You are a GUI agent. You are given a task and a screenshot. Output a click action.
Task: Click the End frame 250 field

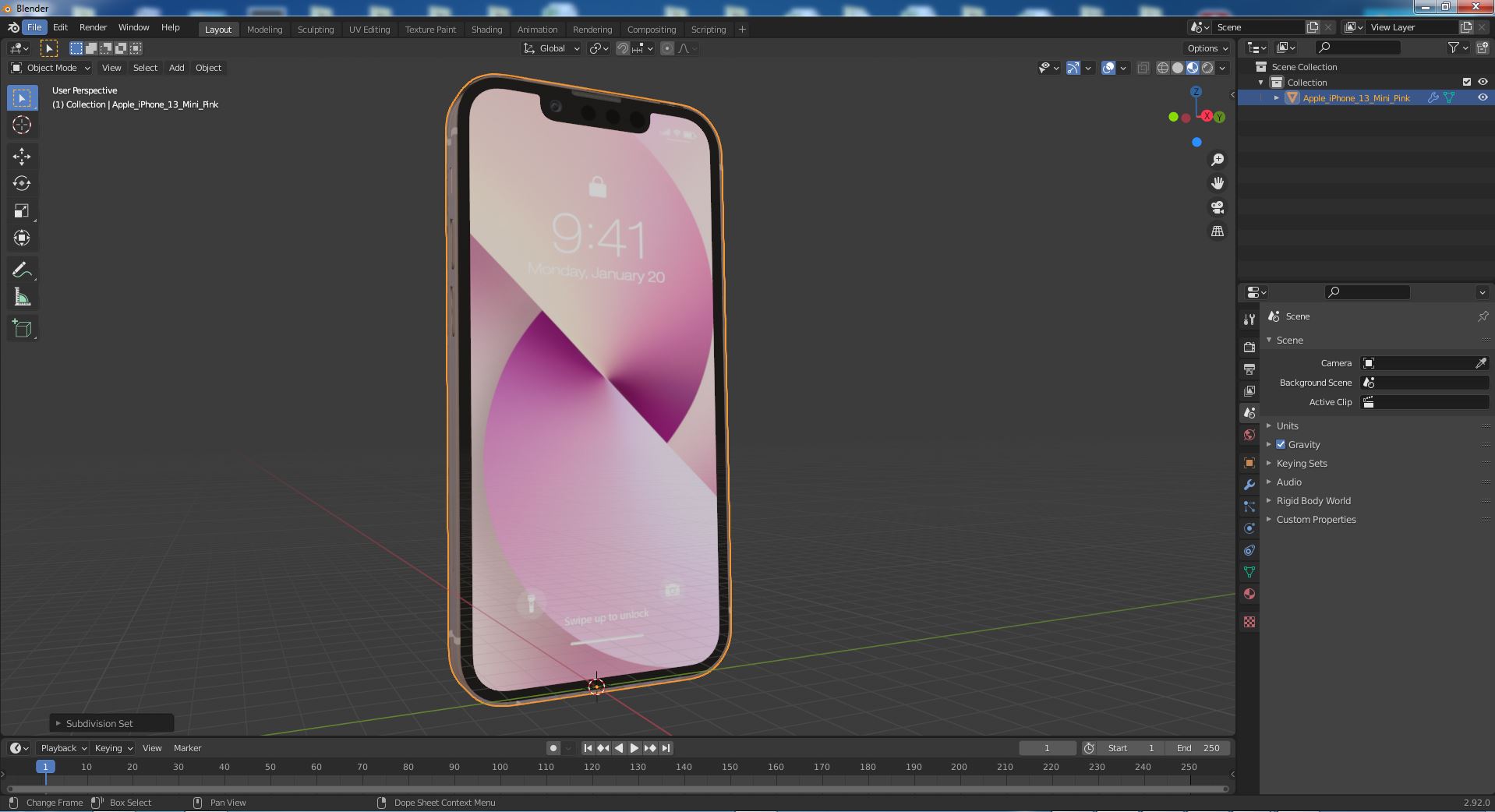[x=1198, y=748]
